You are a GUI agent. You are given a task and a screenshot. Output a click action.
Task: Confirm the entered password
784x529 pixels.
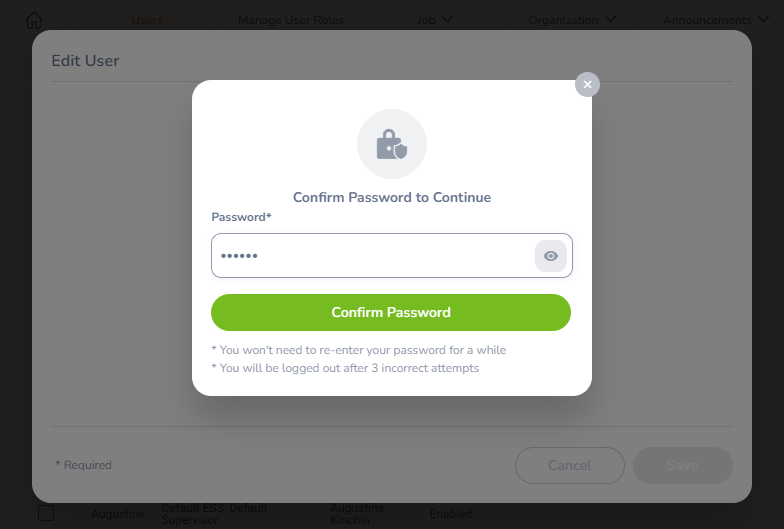[390, 312]
